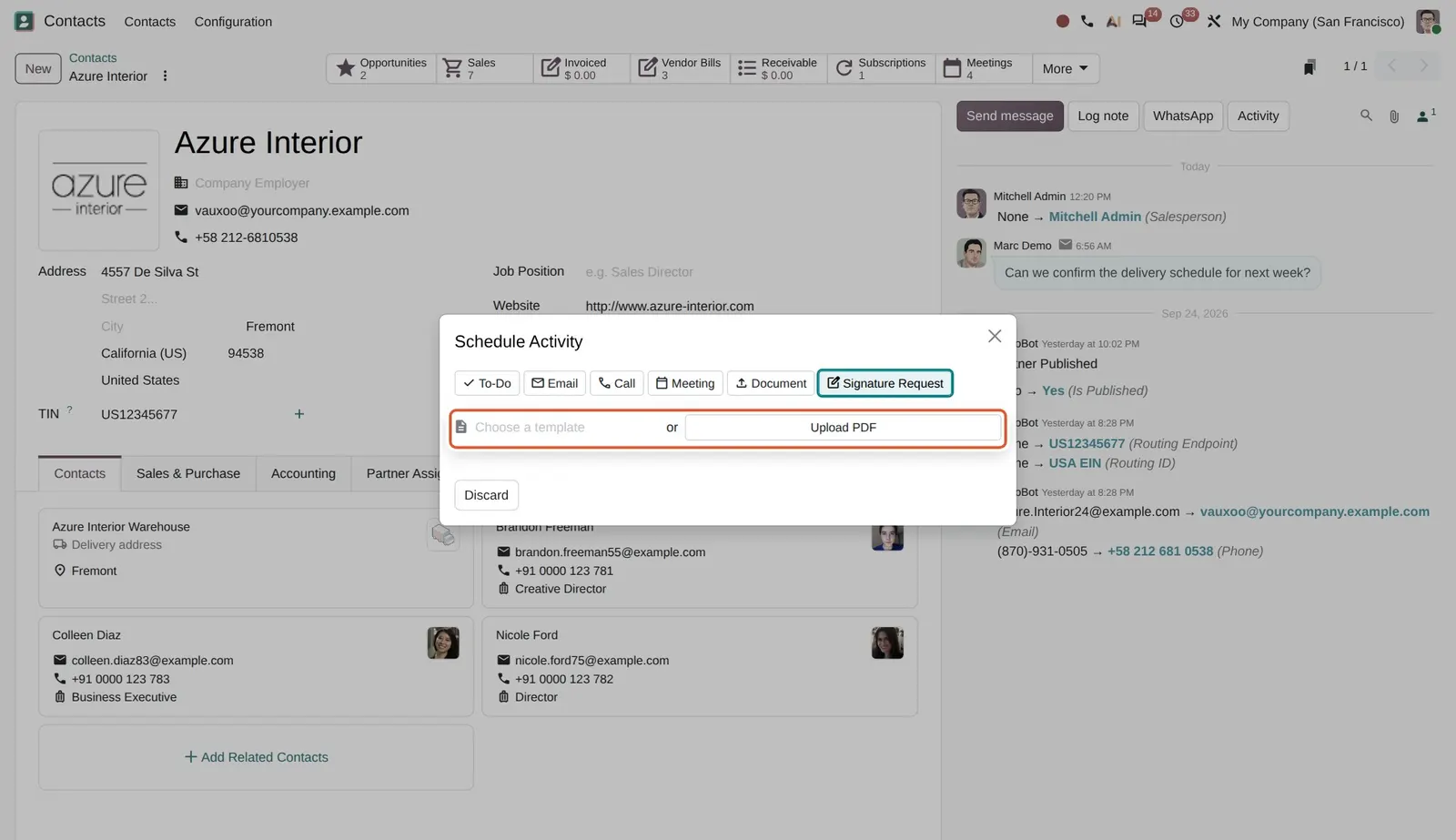Click the US12345677 link in chatter
Viewport: 1456px width, 840px height.
(1087, 443)
